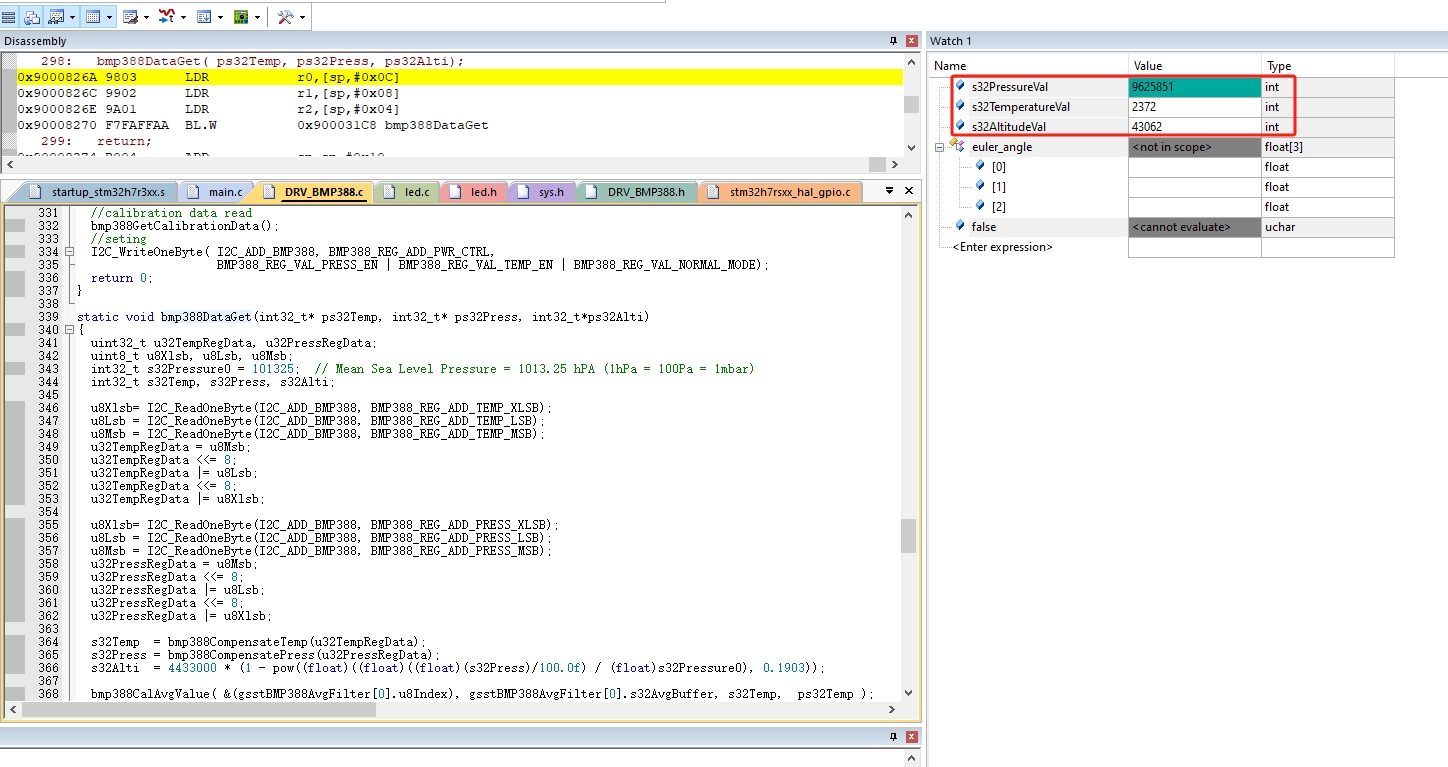The width and height of the screenshot is (1448, 767).
Task: Click the Disassembly vertical scrollbar thumb
Action: coord(911,104)
